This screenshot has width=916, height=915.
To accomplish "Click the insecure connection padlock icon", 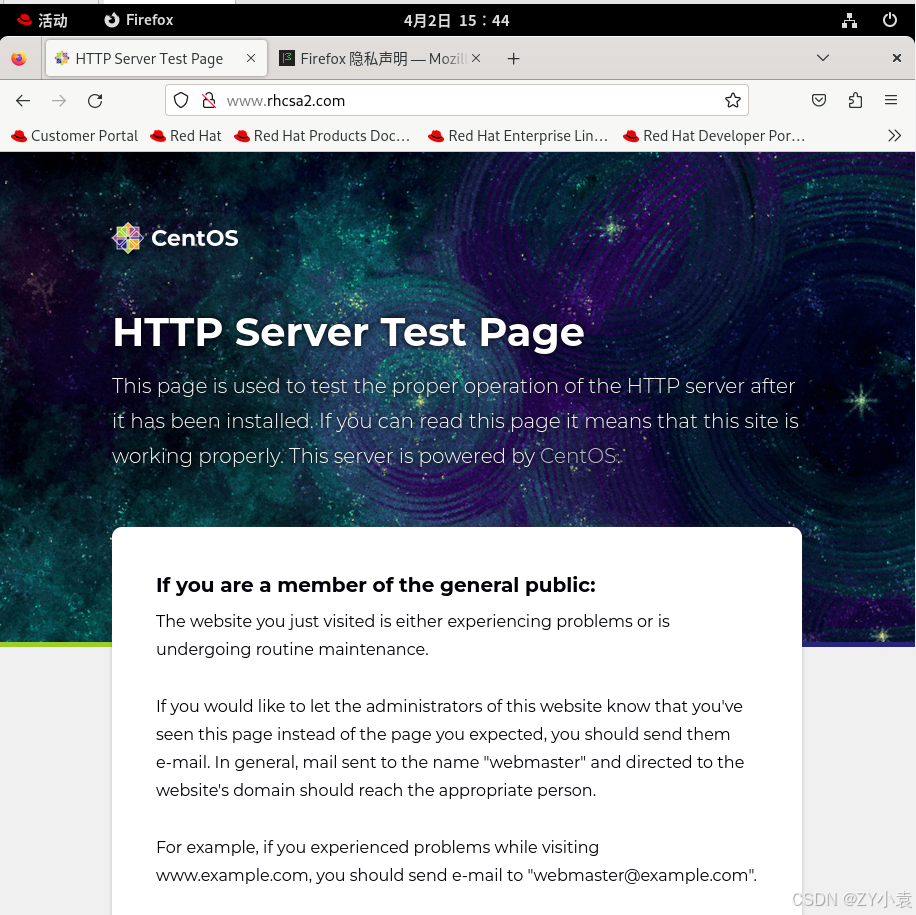I will (x=209, y=100).
